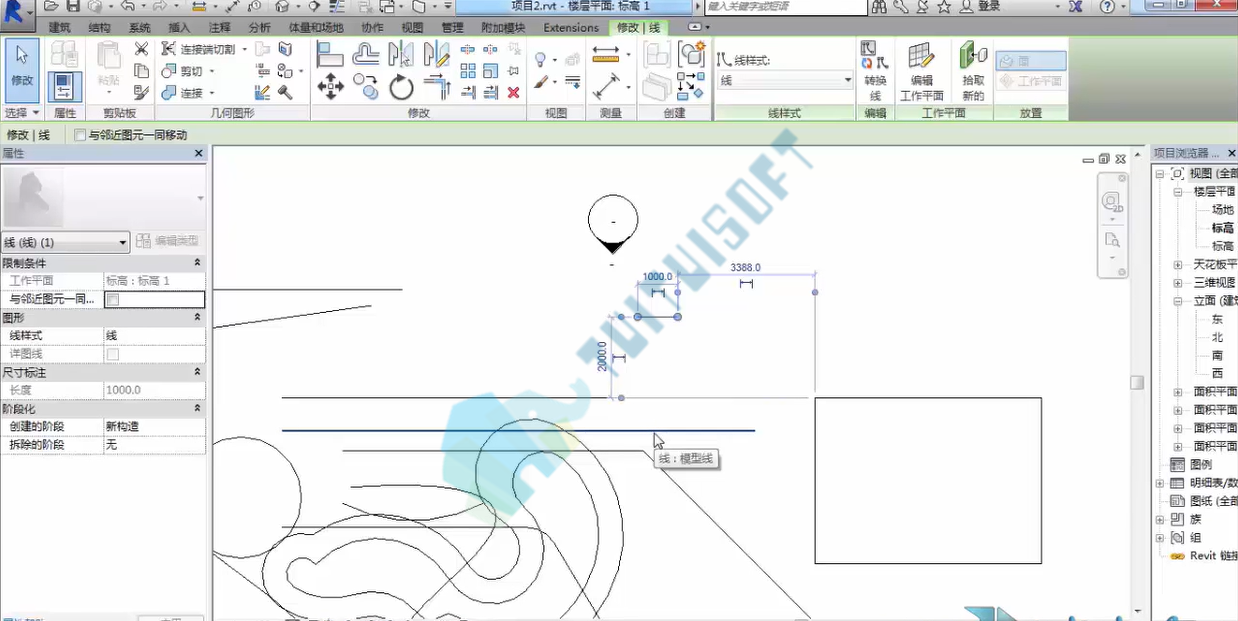Viewport: 1238px width, 621px height.
Task: Activate the Rotate tool icon
Action: tap(401, 87)
